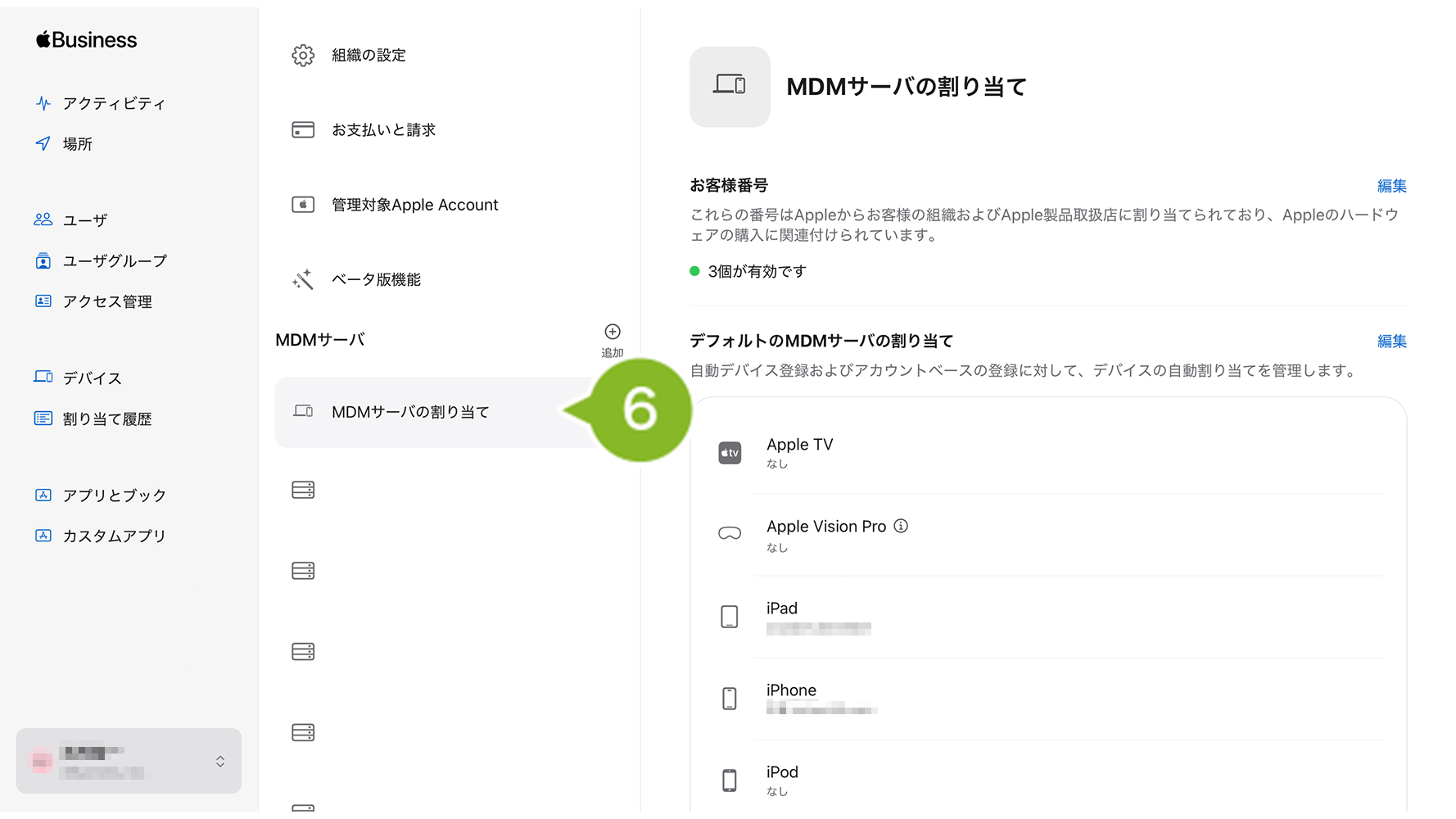Open アプリとブック

[115, 495]
